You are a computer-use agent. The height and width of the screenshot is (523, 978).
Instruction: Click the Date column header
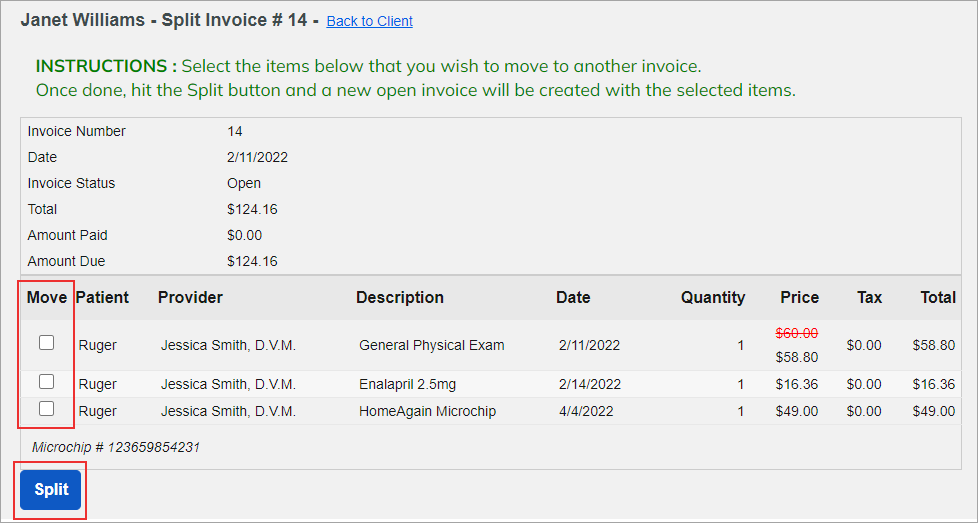click(573, 297)
